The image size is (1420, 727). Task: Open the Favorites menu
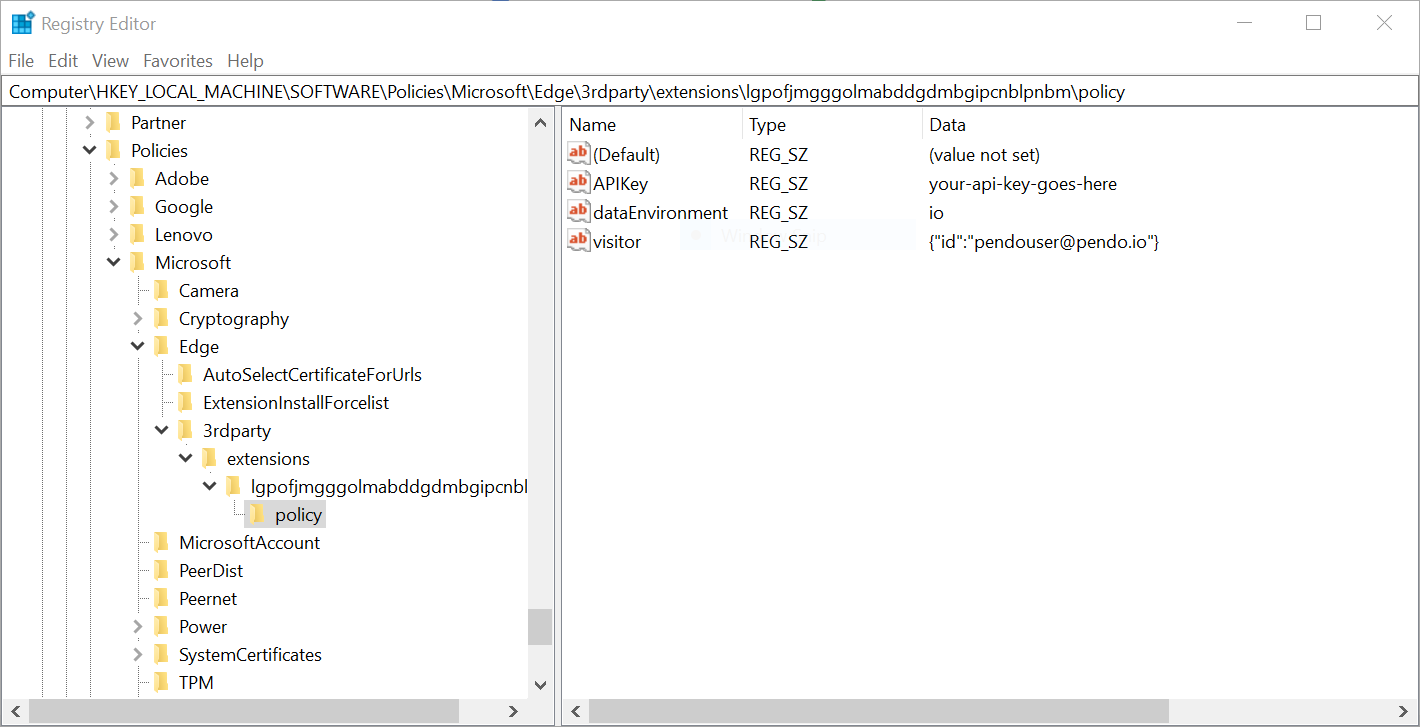point(178,61)
